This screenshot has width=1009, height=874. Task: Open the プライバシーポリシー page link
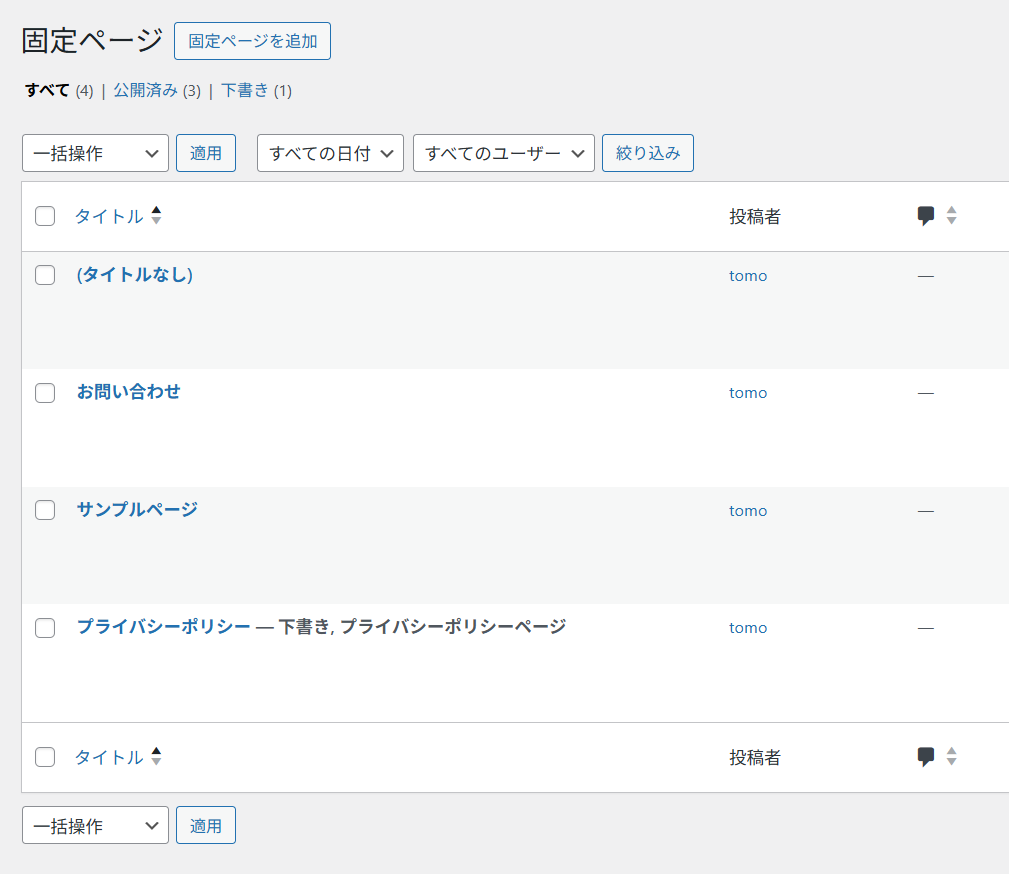[163, 627]
